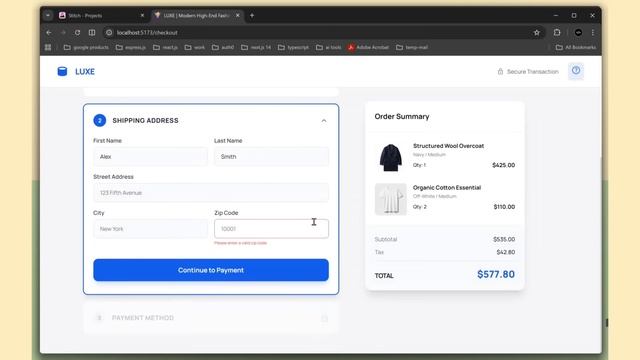
Task: Select the LUXE Modern High-End Fashion tab
Action: point(197,16)
